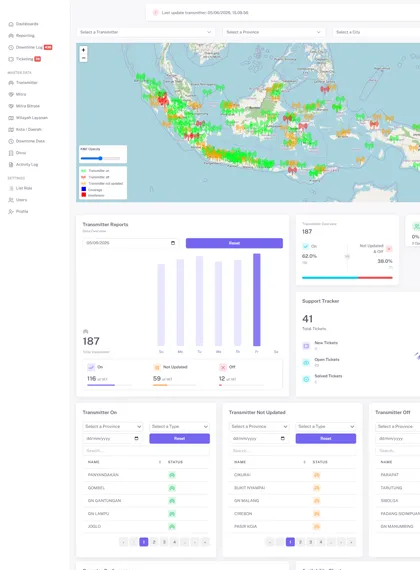Go to page 2 of Transmitter On

pyautogui.click(x=154, y=542)
